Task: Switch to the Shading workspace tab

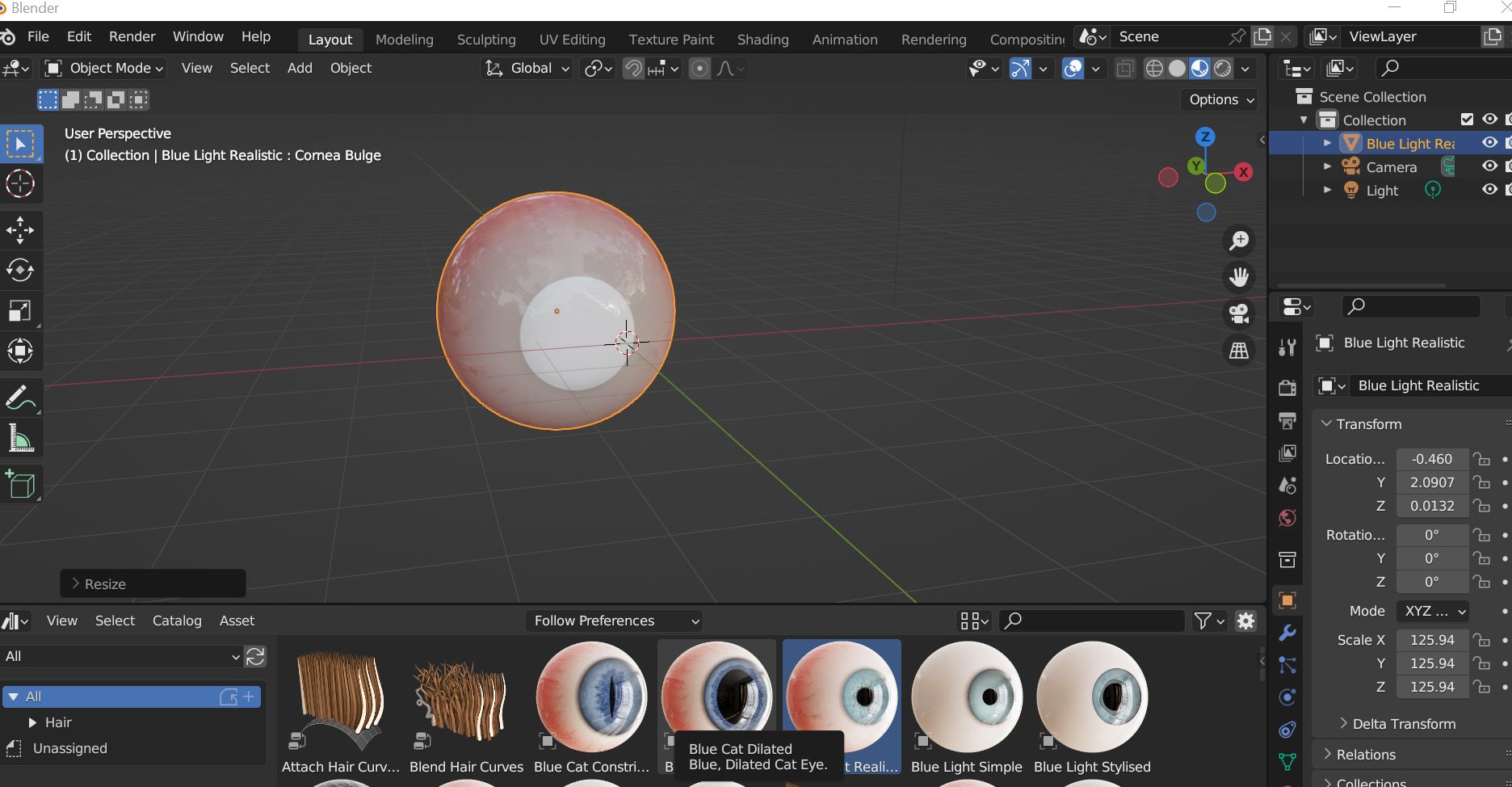Action: (762, 40)
